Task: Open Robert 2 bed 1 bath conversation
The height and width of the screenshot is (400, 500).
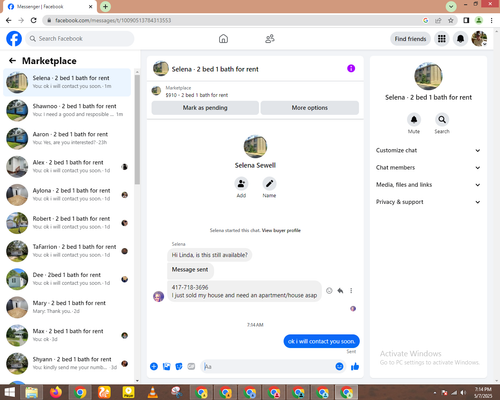Action: click(x=67, y=223)
